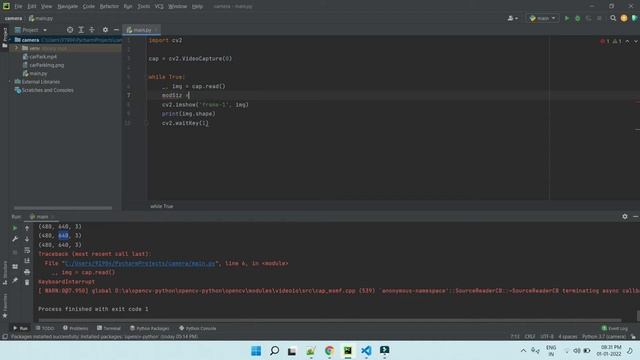This screenshot has height=360, width=640.
Task: Open the Code menu
Action: point(88,7)
